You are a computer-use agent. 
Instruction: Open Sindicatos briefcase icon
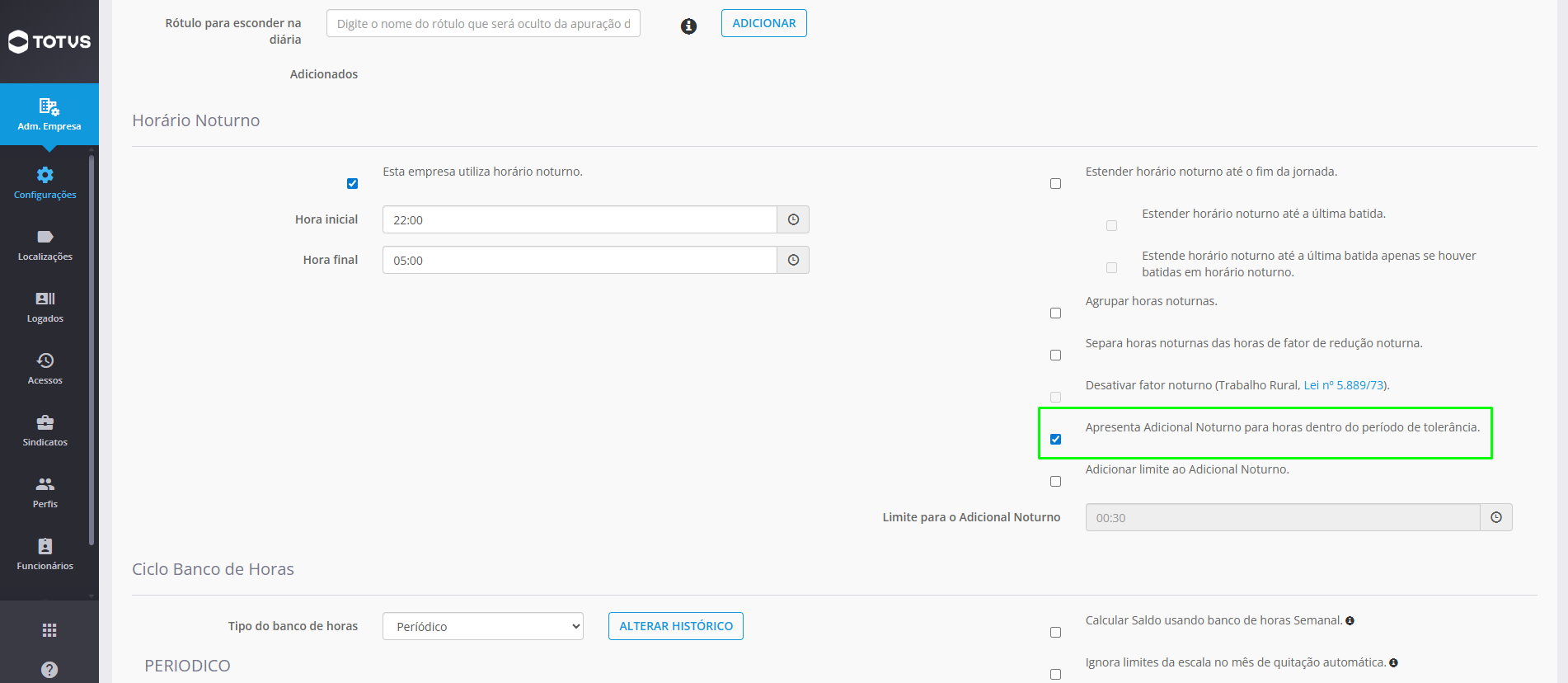pyautogui.click(x=45, y=422)
